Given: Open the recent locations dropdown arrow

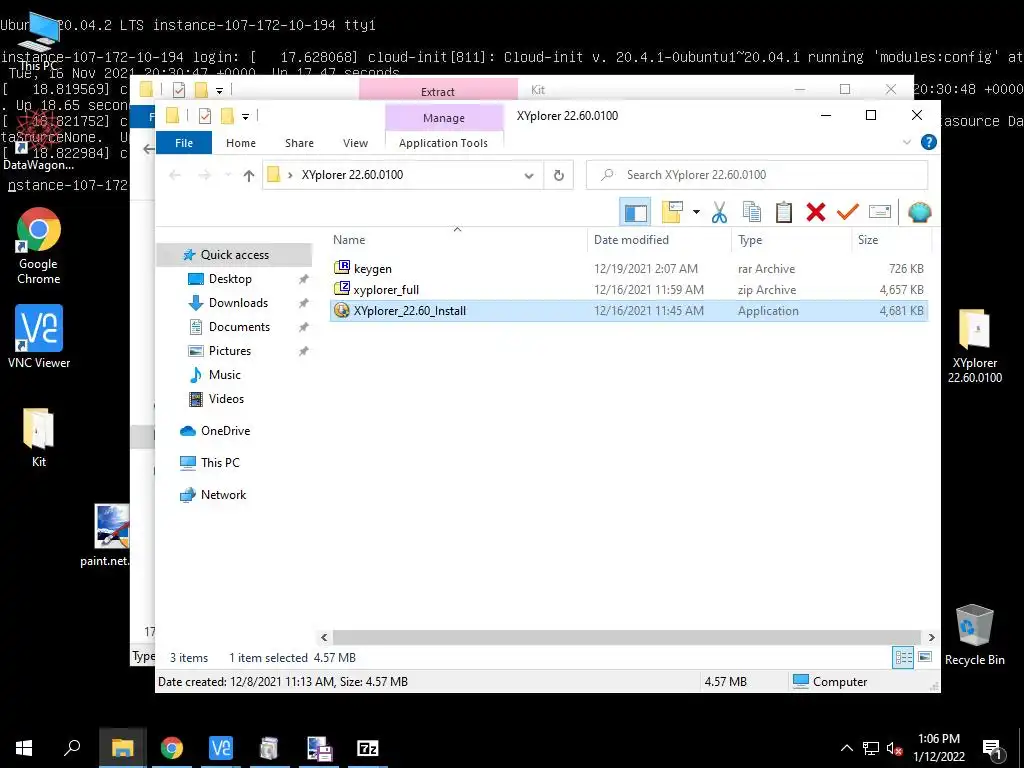Looking at the screenshot, I should (x=228, y=175).
